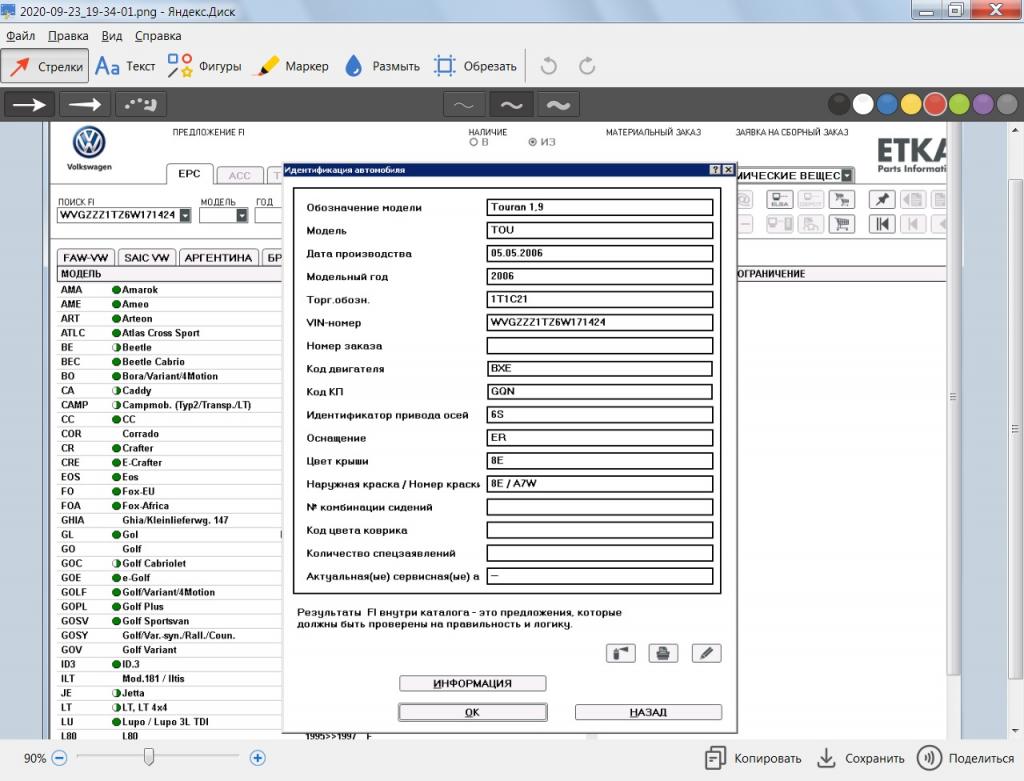Pick the yellow color swatch

coord(911,104)
